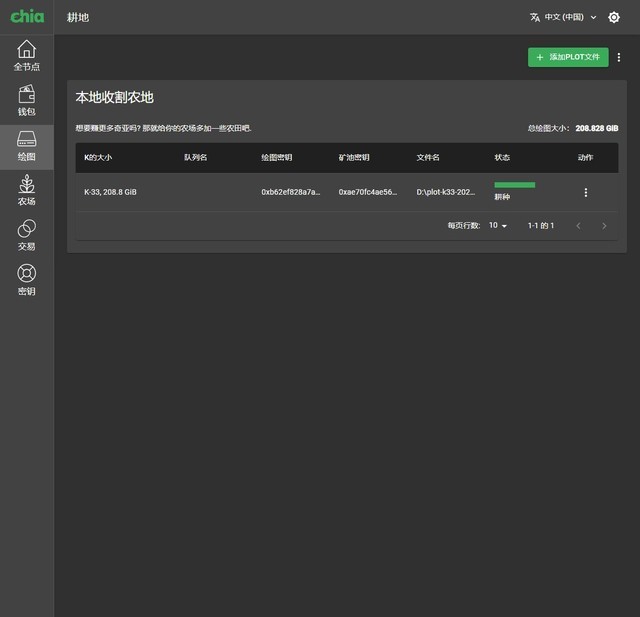Click the file name D:\plot-k33-202... cell
This screenshot has width=640, height=617.
tap(446, 192)
